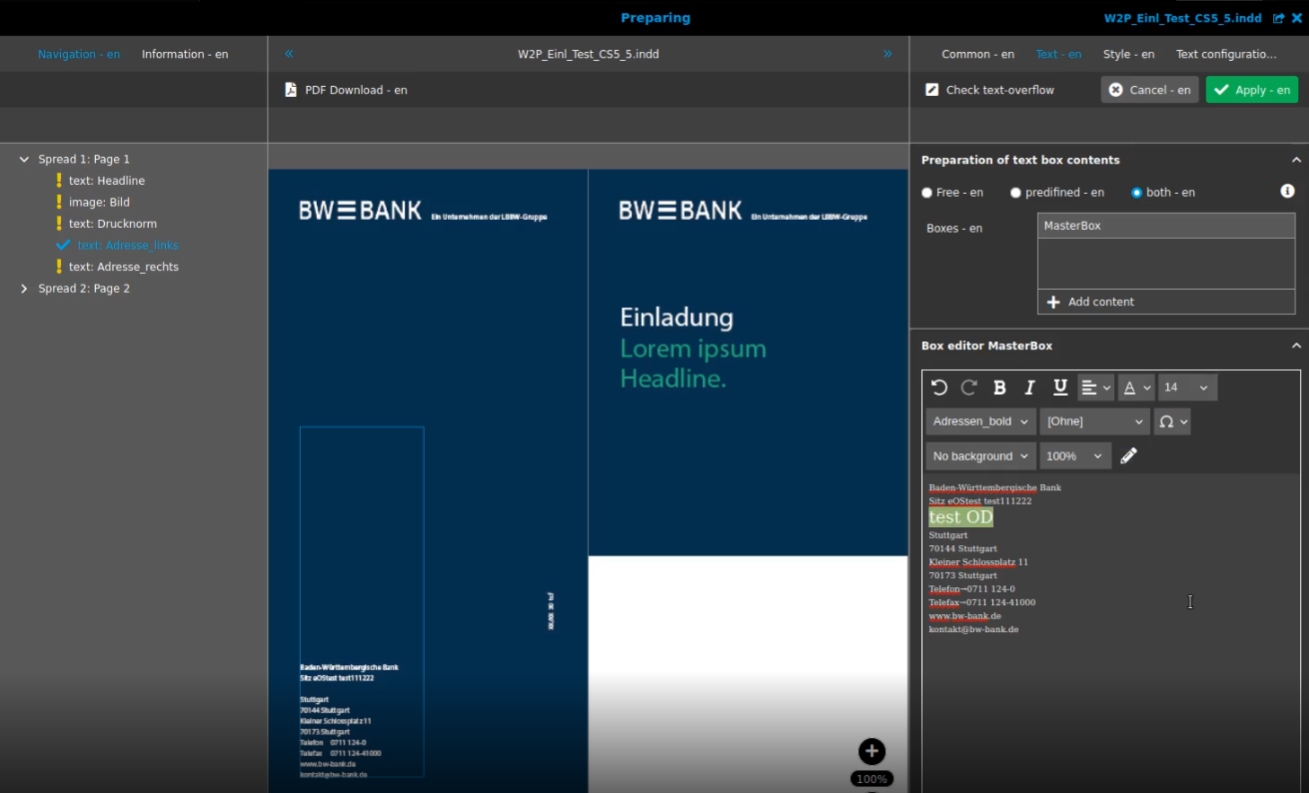
Task: Select the 'Free - en' radio option
Action: click(x=927, y=193)
